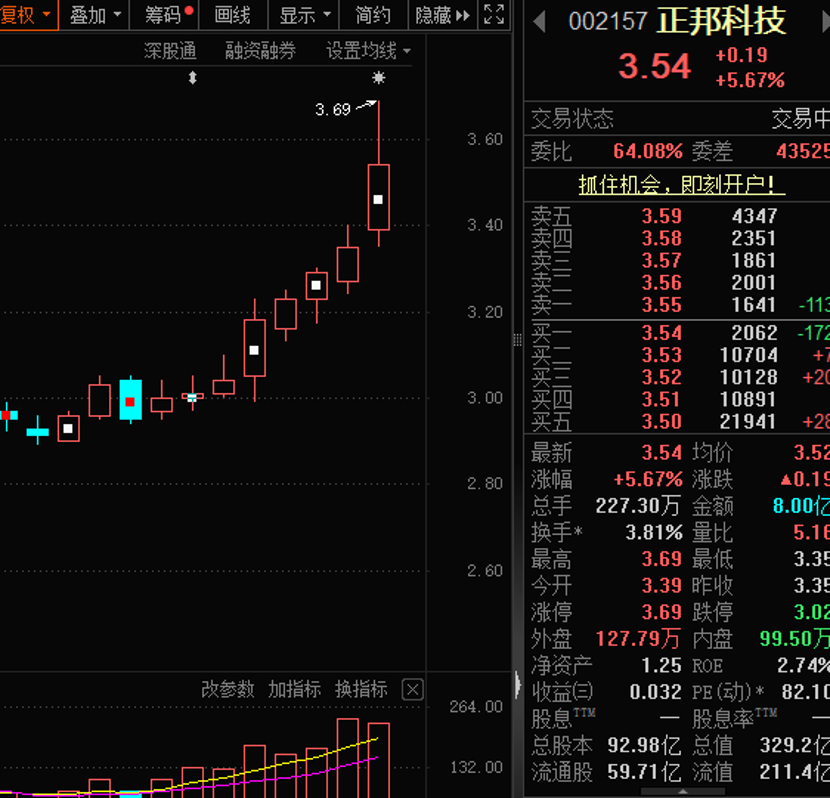Expand the 叠加 overlay dropdown
Image resolution: width=830 pixels, height=798 pixels.
click(95, 14)
